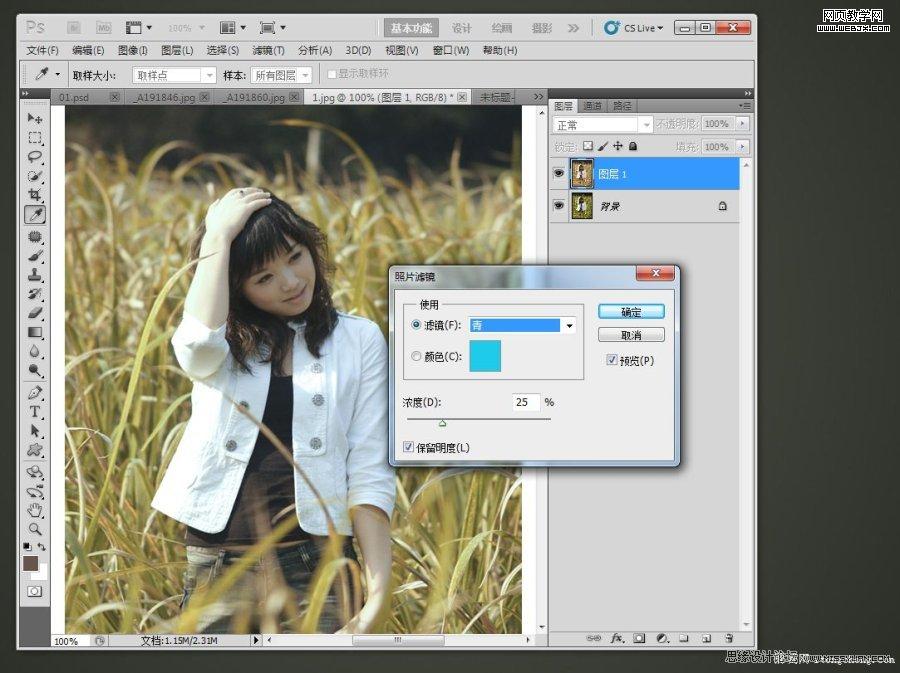The height and width of the screenshot is (673, 900).
Task: Select the Horizontal Type tool
Action: tap(35, 412)
